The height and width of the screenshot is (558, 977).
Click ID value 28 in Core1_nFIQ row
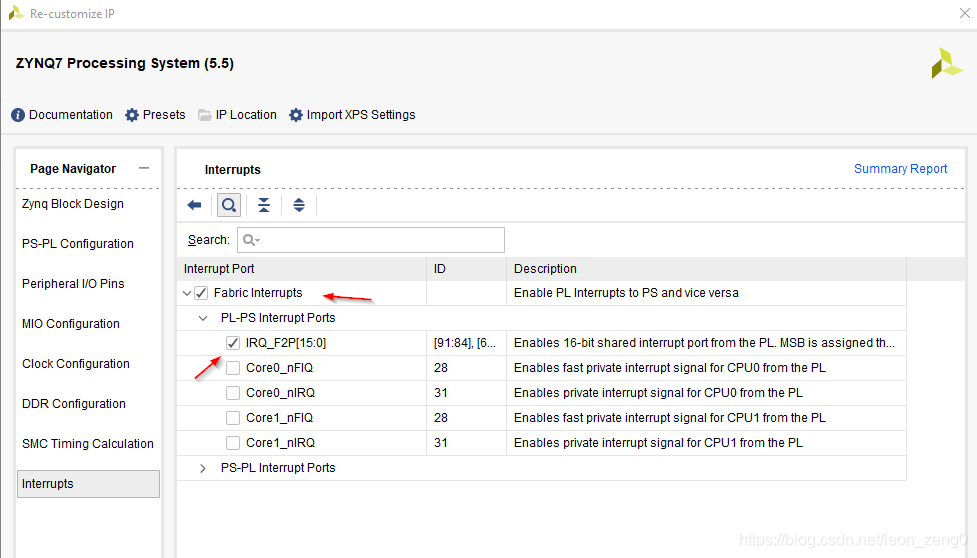click(441, 418)
